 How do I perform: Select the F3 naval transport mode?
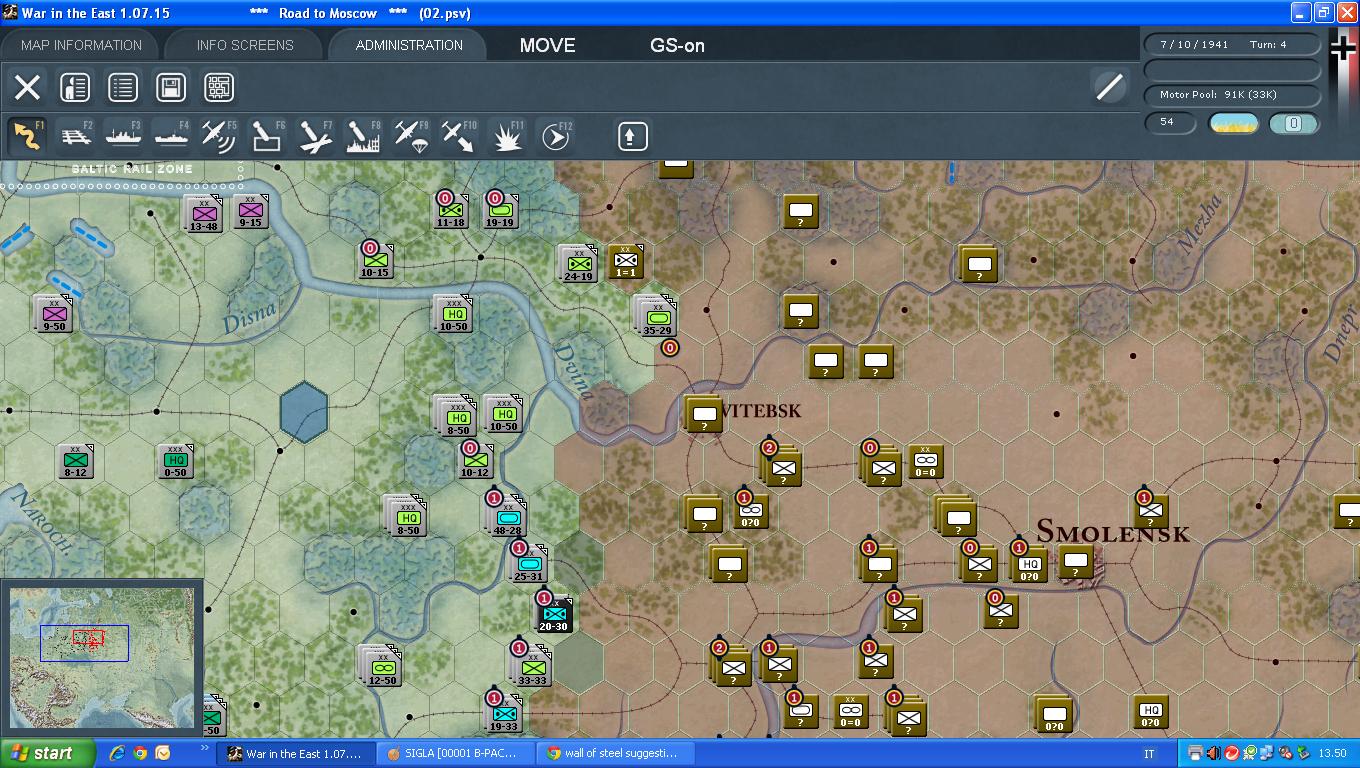pyautogui.click(x=123, y=135)
